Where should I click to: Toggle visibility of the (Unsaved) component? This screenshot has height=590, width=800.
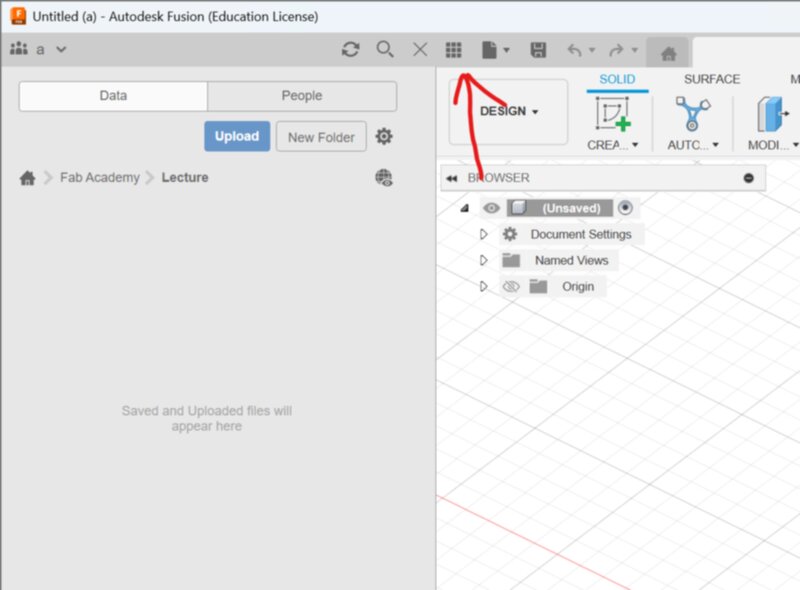(x=491, y=208)
